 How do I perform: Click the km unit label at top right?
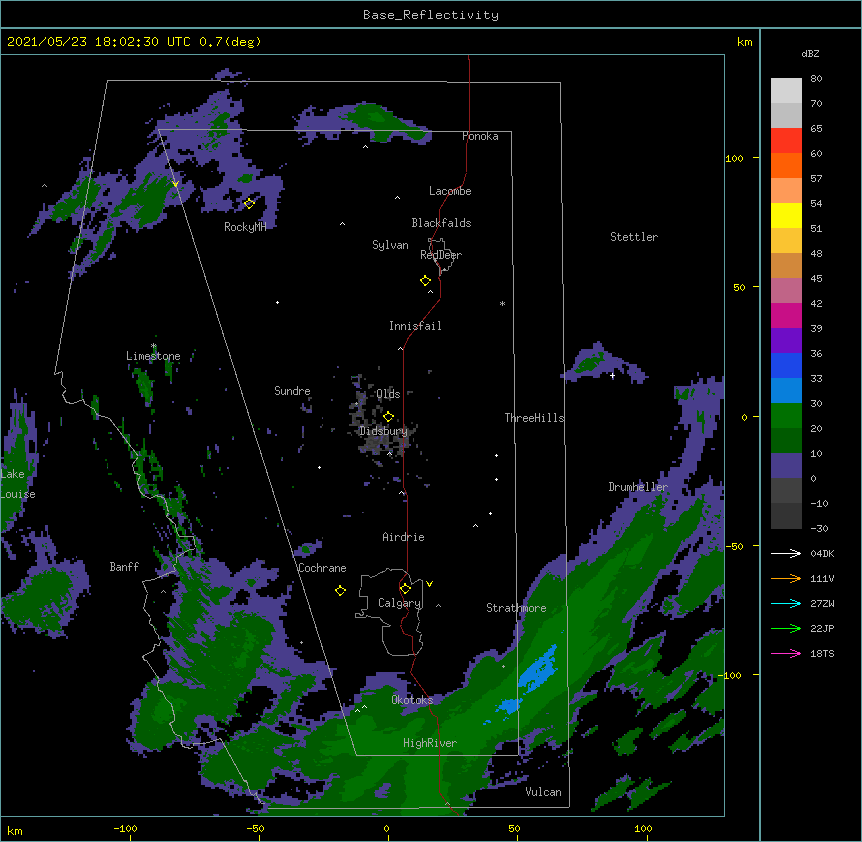(744, 42)
